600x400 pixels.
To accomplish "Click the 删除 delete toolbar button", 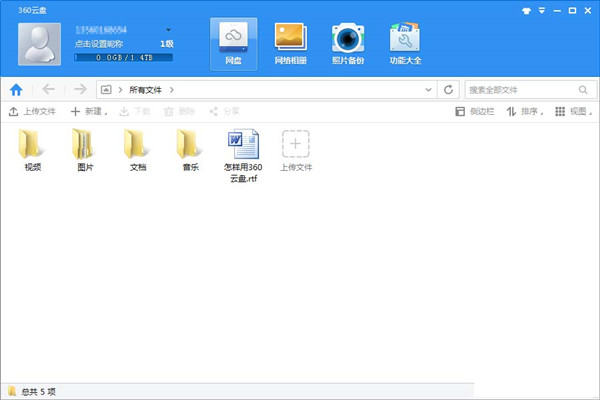I will 179,111.
